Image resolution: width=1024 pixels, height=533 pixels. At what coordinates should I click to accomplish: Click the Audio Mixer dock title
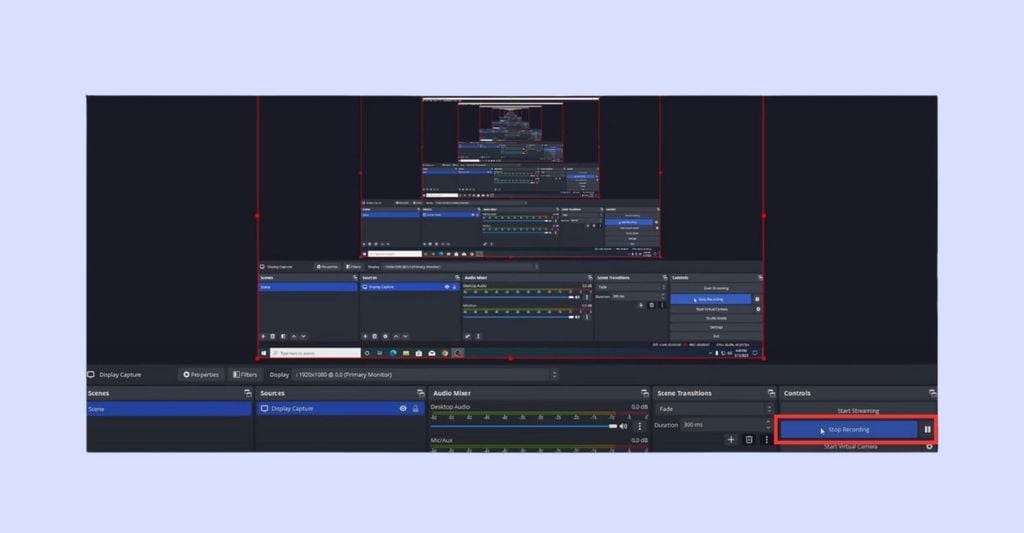pyautogui.click(x=452, y=393)
